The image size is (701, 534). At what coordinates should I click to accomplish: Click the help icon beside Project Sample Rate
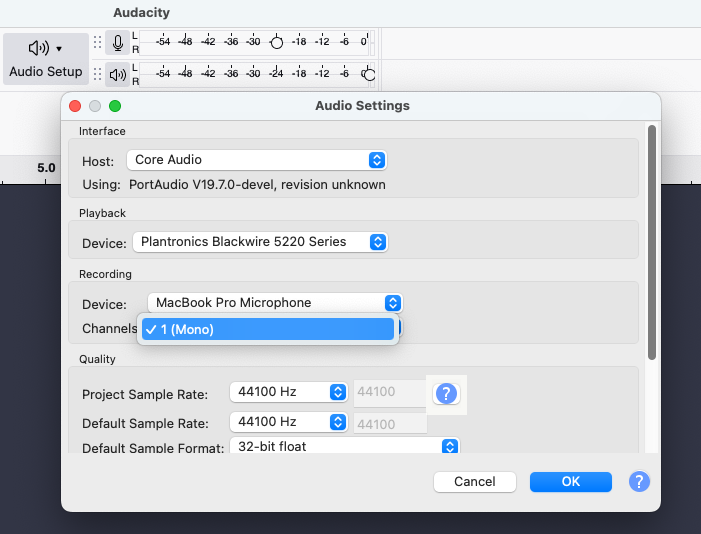click(446, 394)
